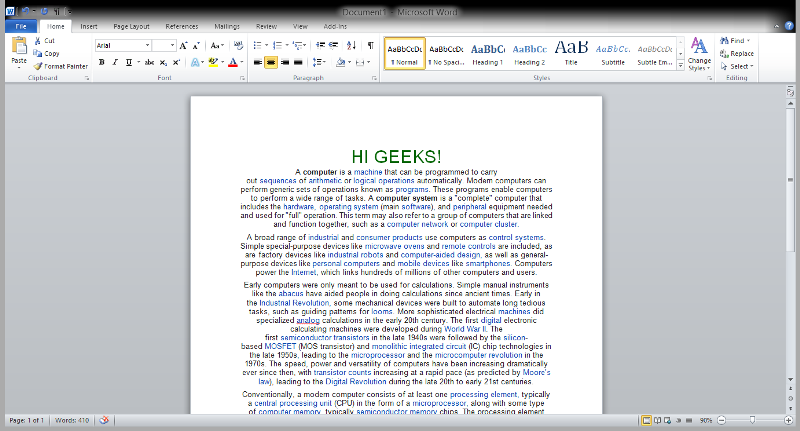Toggle Bold formatting
800x431 pixels.
coord(101,62)
